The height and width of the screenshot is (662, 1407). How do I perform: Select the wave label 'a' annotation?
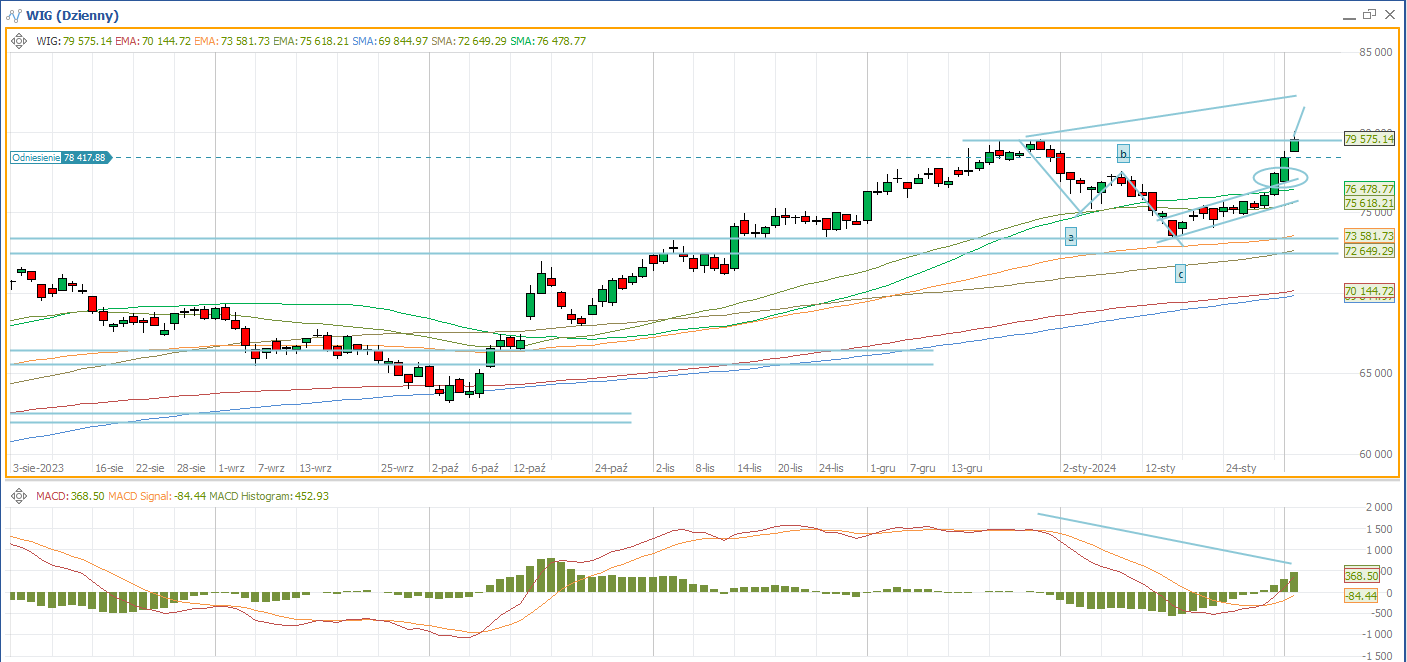coord(1070,237)
